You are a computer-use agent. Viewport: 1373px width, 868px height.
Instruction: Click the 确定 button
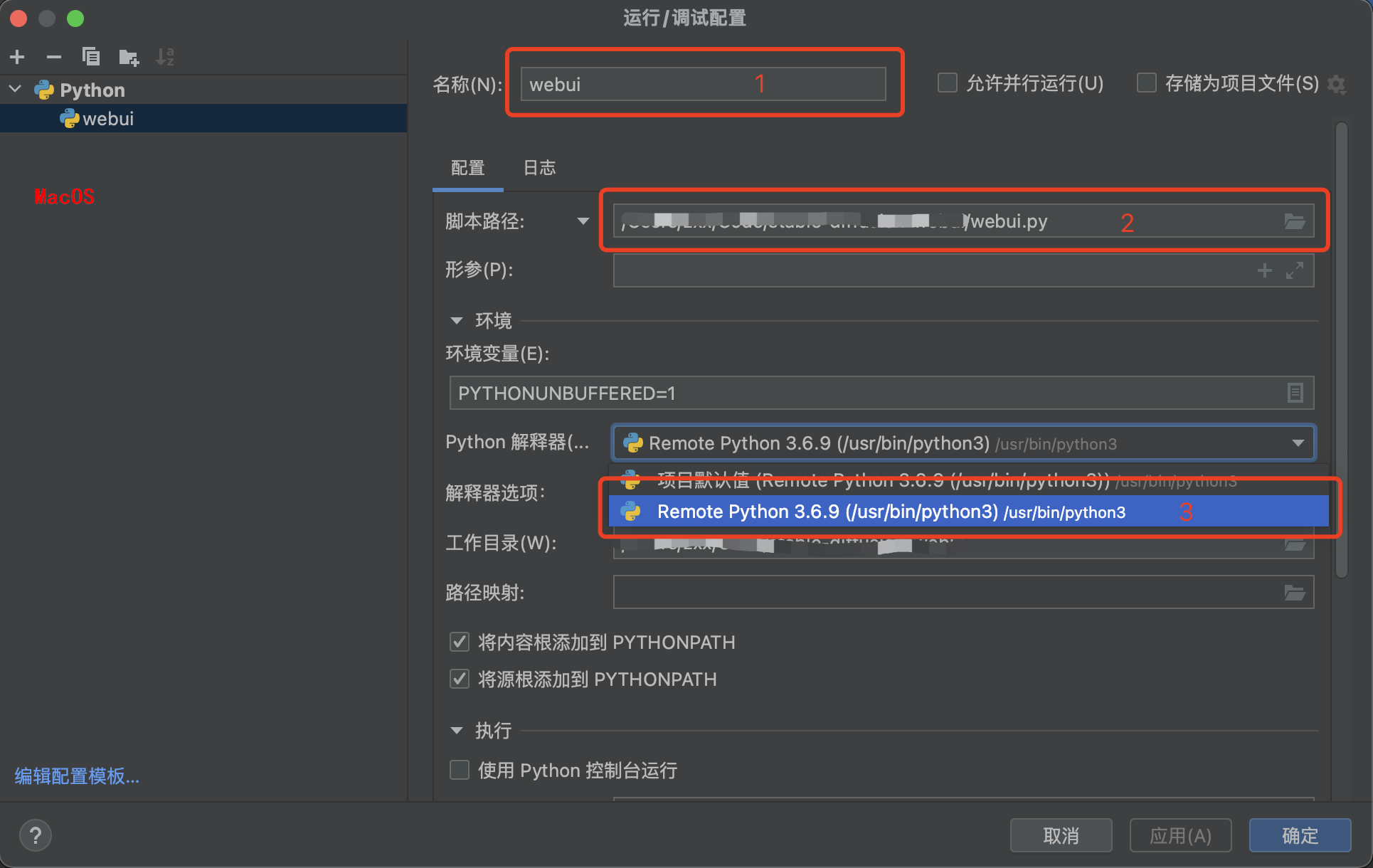(x=1300, y=835)
